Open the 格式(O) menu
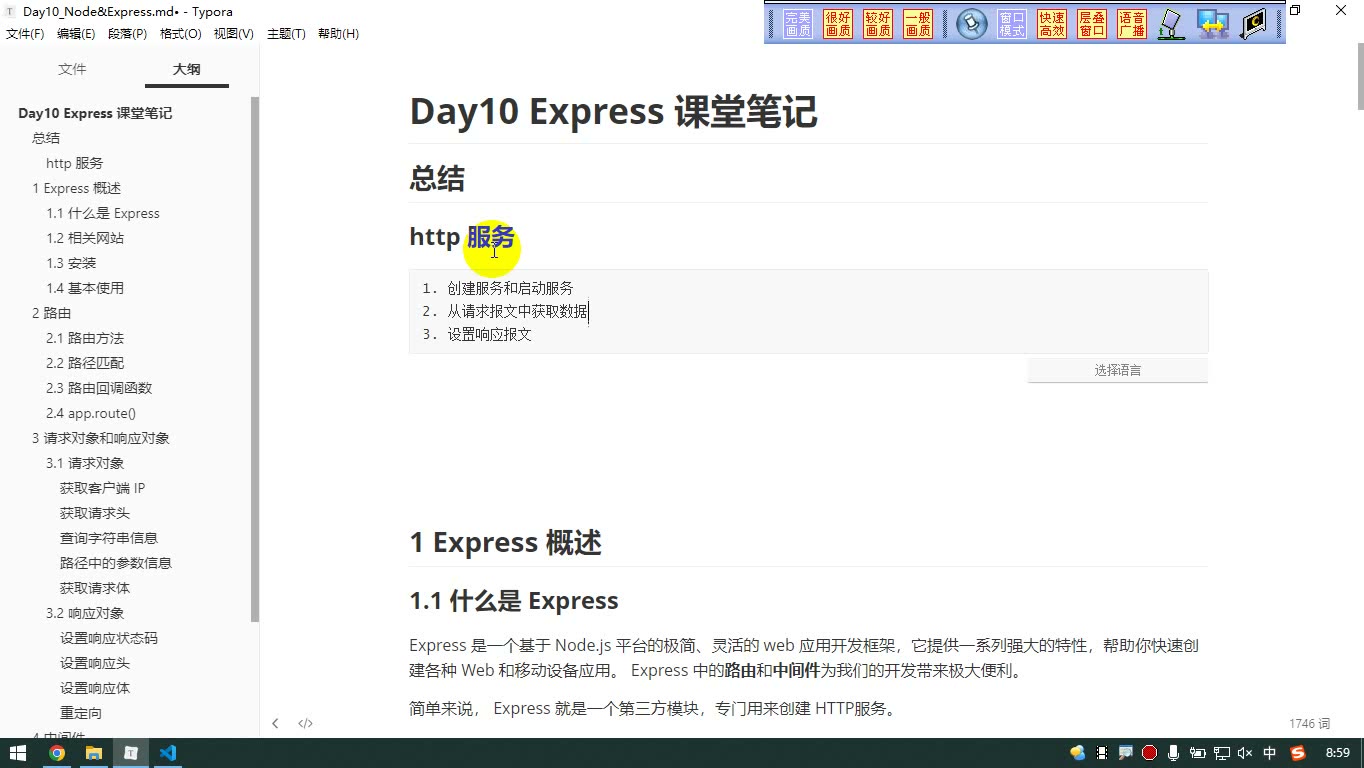1364x768 pixels. point(181,33)
